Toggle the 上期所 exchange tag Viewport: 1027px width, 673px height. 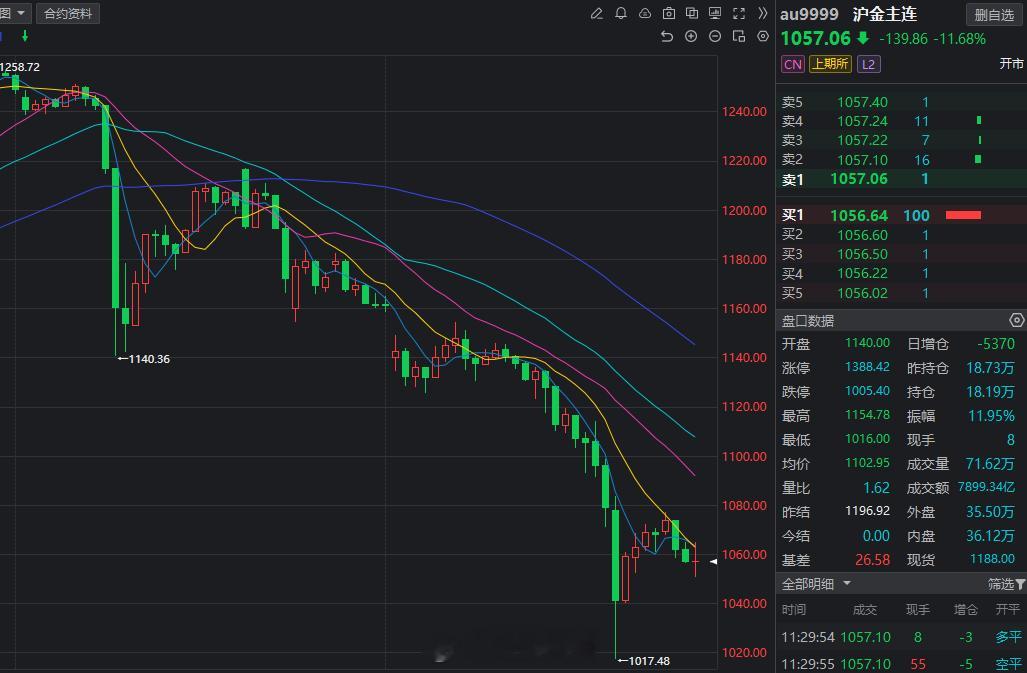[831, 63]
